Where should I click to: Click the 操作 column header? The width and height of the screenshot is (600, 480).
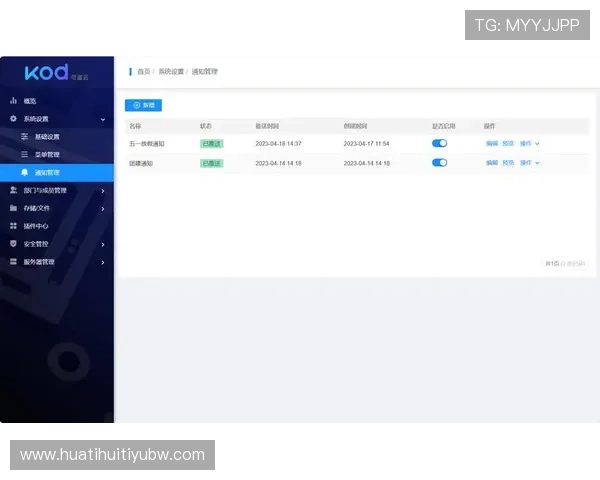pos(489,126)
